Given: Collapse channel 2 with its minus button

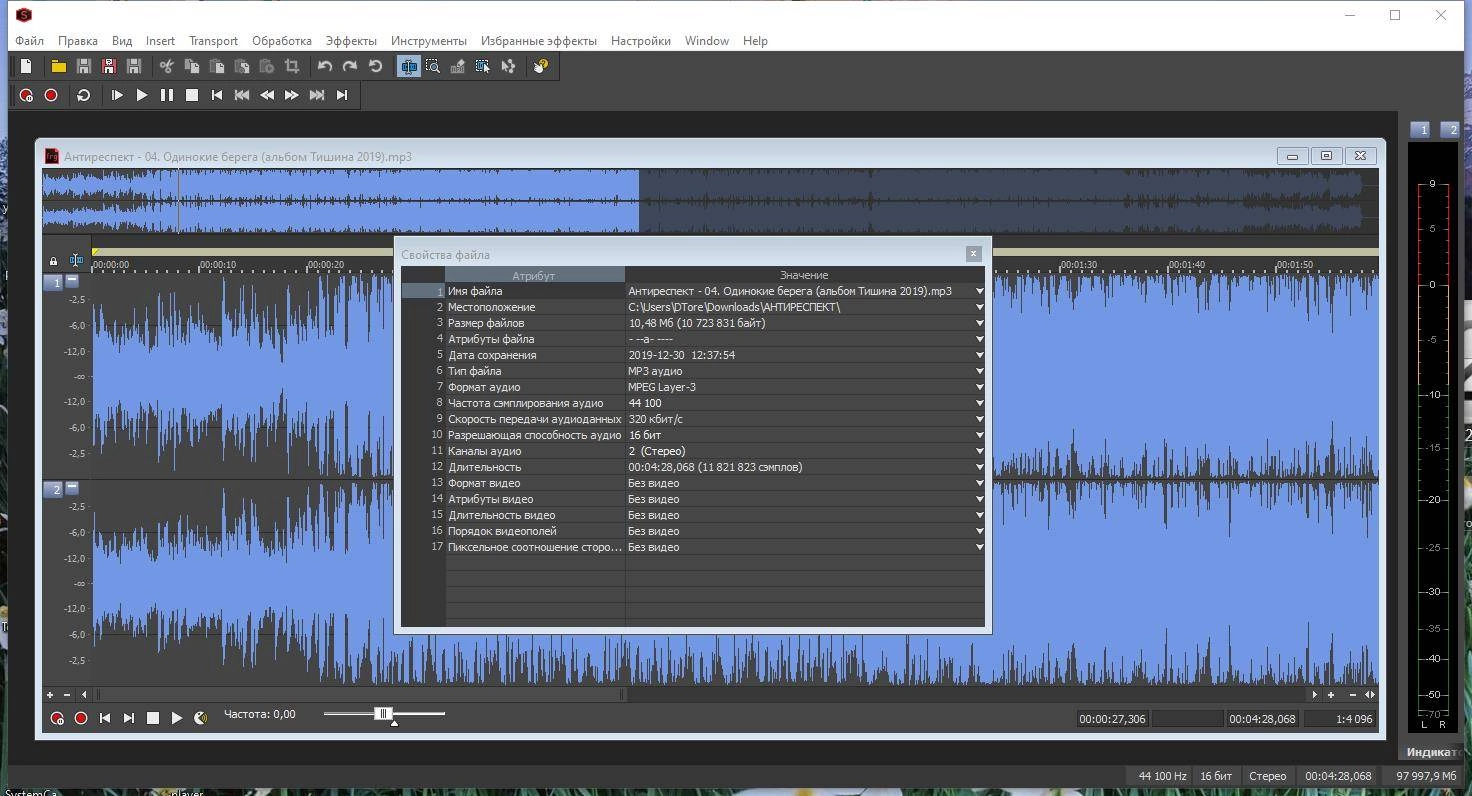Looking at the screenshot, I should tap(72, 488).
